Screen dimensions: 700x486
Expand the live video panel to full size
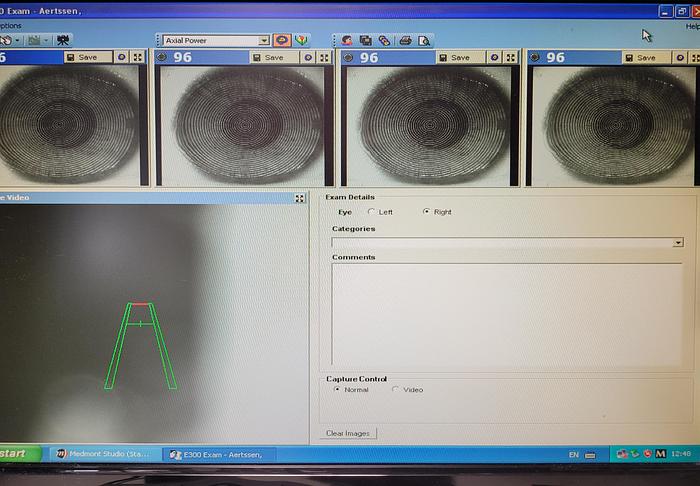300,198
